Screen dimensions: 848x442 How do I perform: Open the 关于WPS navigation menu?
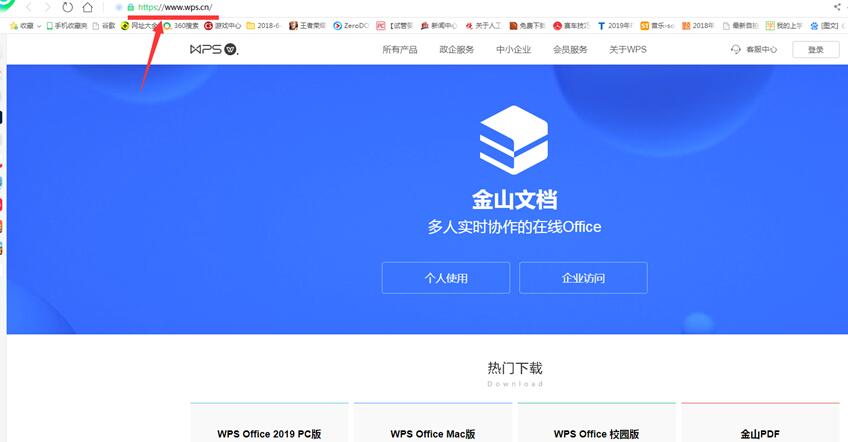(627, 49)
